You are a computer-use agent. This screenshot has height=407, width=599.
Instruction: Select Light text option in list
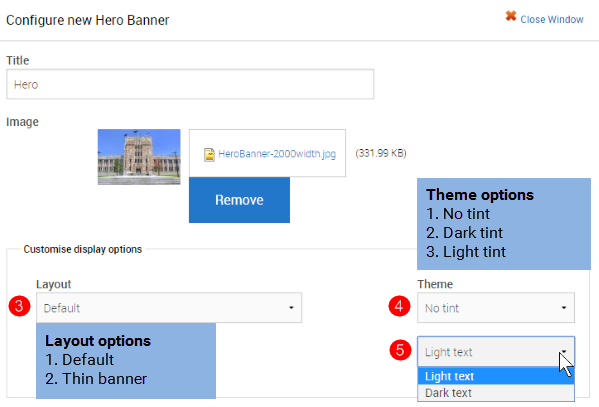click(495, 376)
